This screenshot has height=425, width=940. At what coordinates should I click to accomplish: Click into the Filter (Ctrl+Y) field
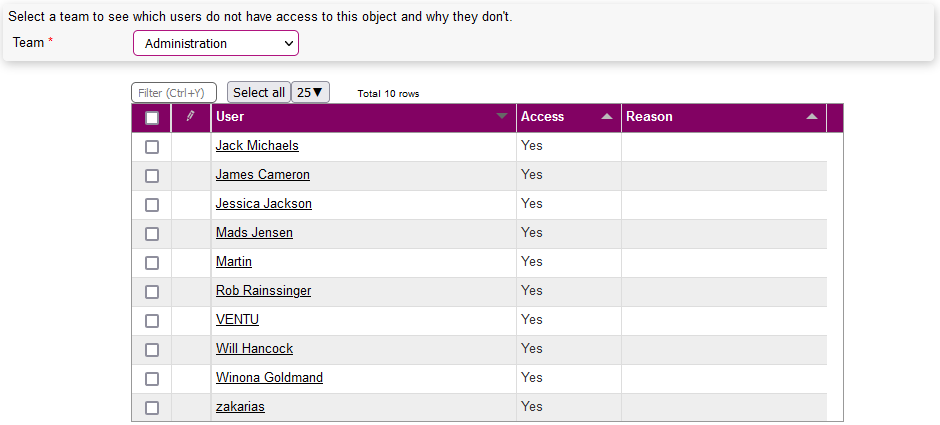pyautogui.click(x=174, y=93)
